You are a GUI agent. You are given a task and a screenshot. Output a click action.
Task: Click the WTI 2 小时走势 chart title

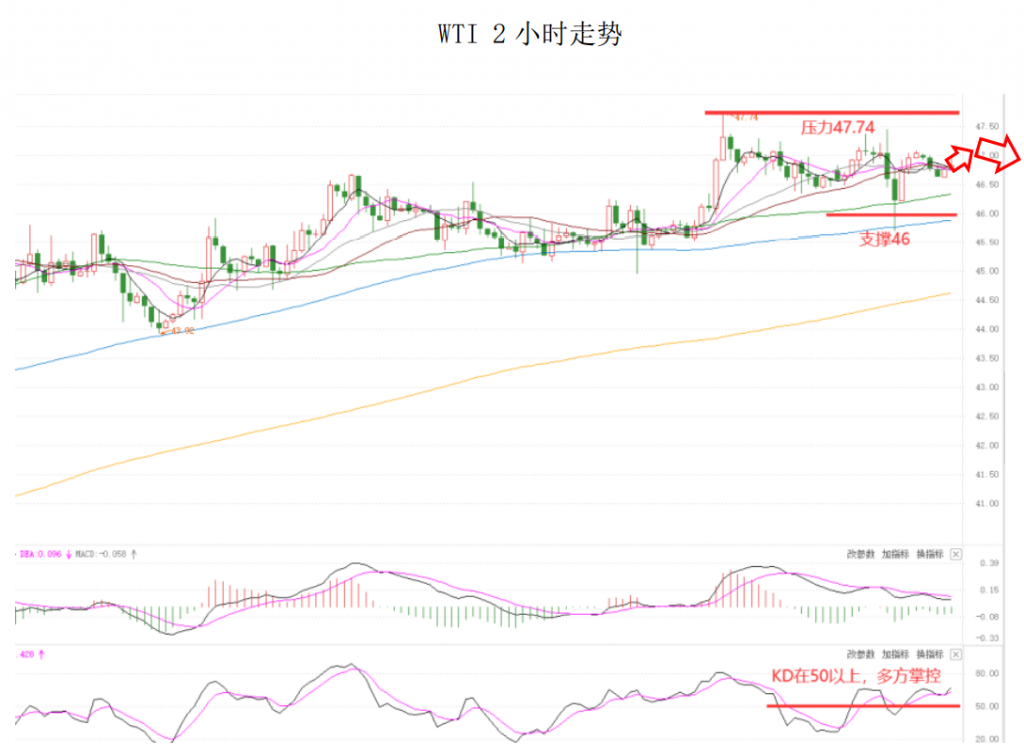point(530,34)
